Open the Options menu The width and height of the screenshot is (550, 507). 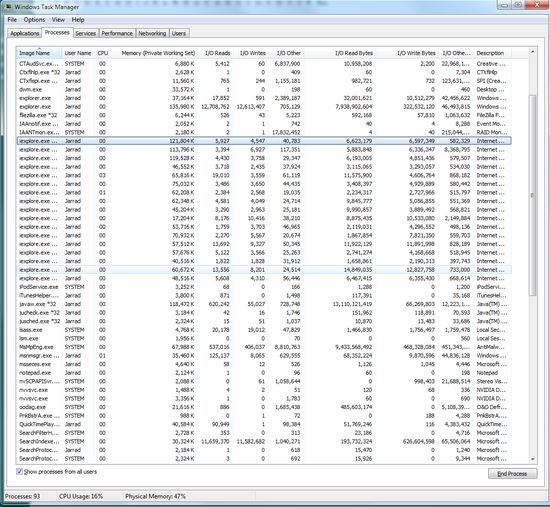(34, 20)
